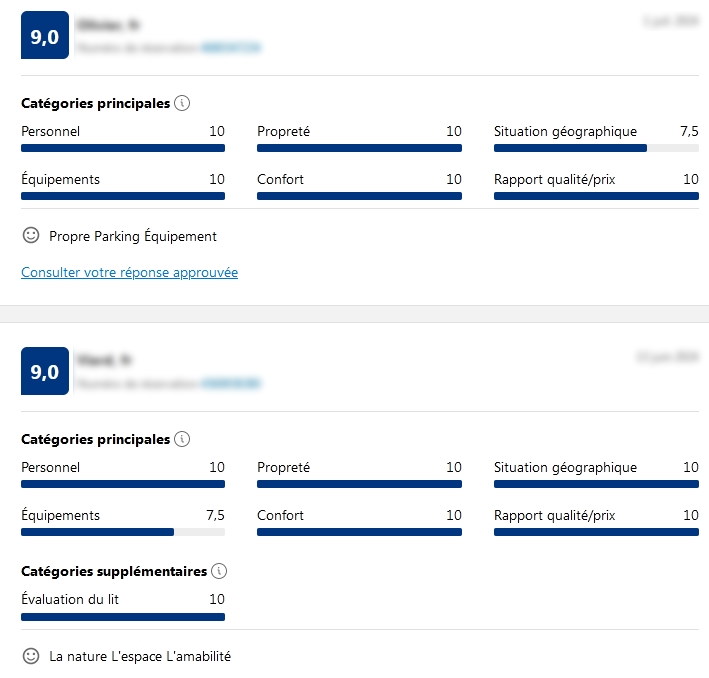Click the 9,0 score badge of second review
709x678 pixels.
coord(45,372)
